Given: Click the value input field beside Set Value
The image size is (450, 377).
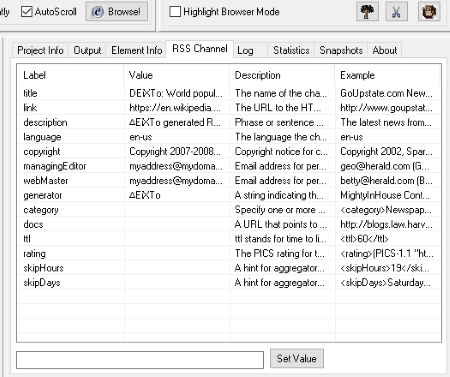Looking at the screenshot, I should tap(140, 360).
